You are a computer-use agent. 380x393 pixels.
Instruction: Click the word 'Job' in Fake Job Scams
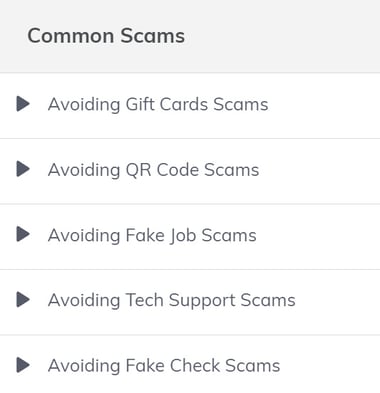coord(183,236)
